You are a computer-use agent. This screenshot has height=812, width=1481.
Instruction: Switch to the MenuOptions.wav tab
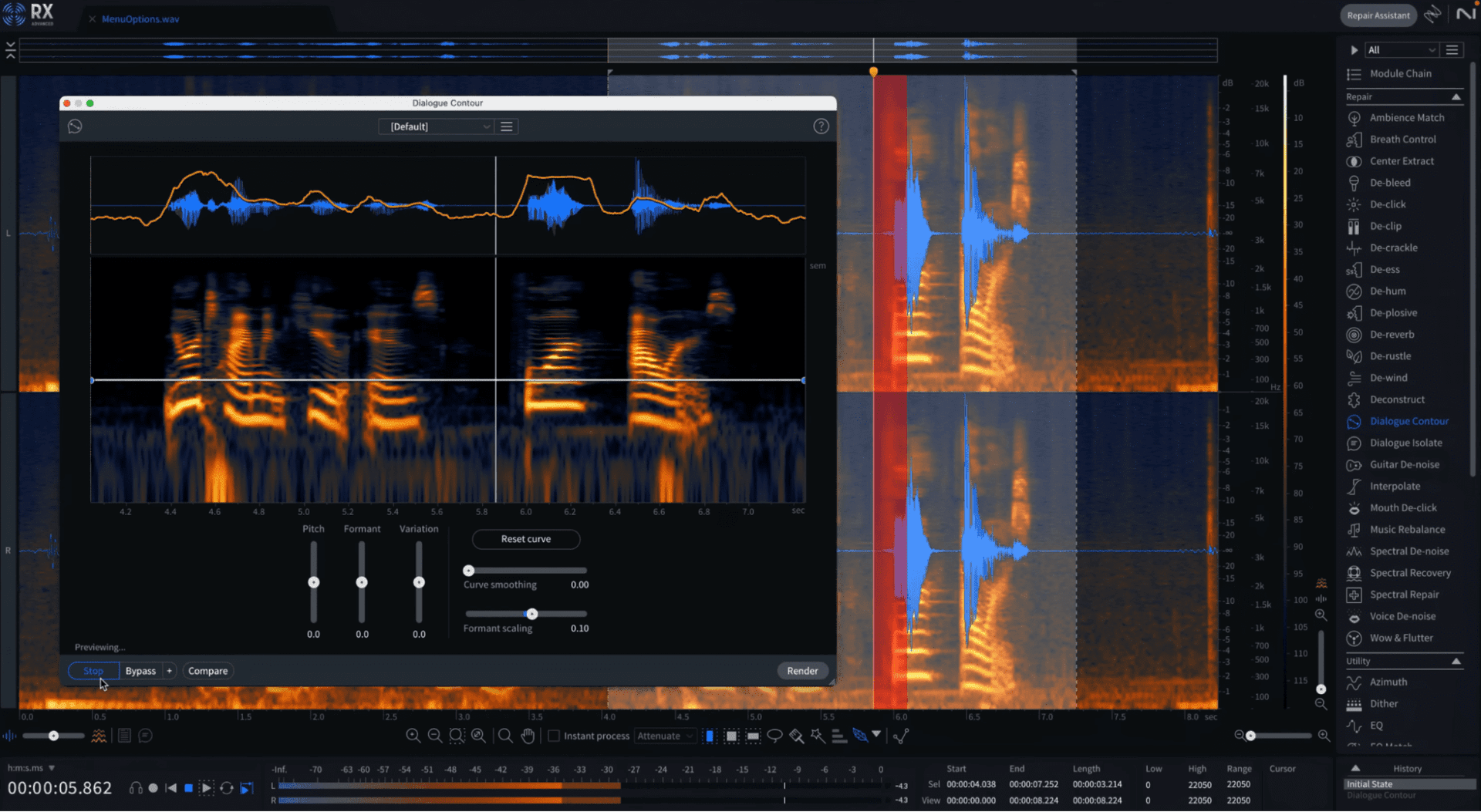(x=140, y=19)
